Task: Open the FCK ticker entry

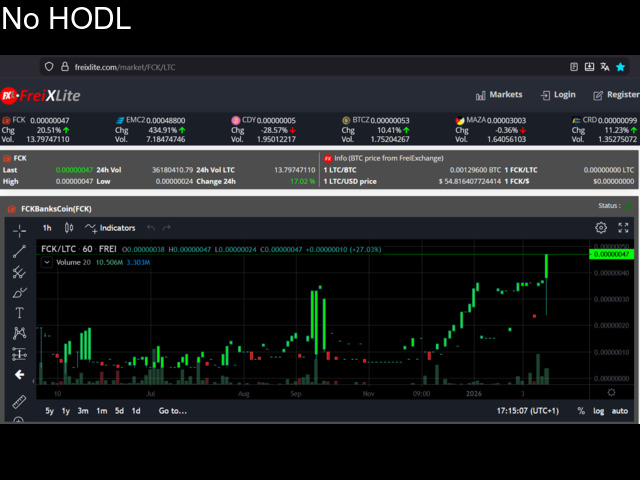Action: [36, 130]
